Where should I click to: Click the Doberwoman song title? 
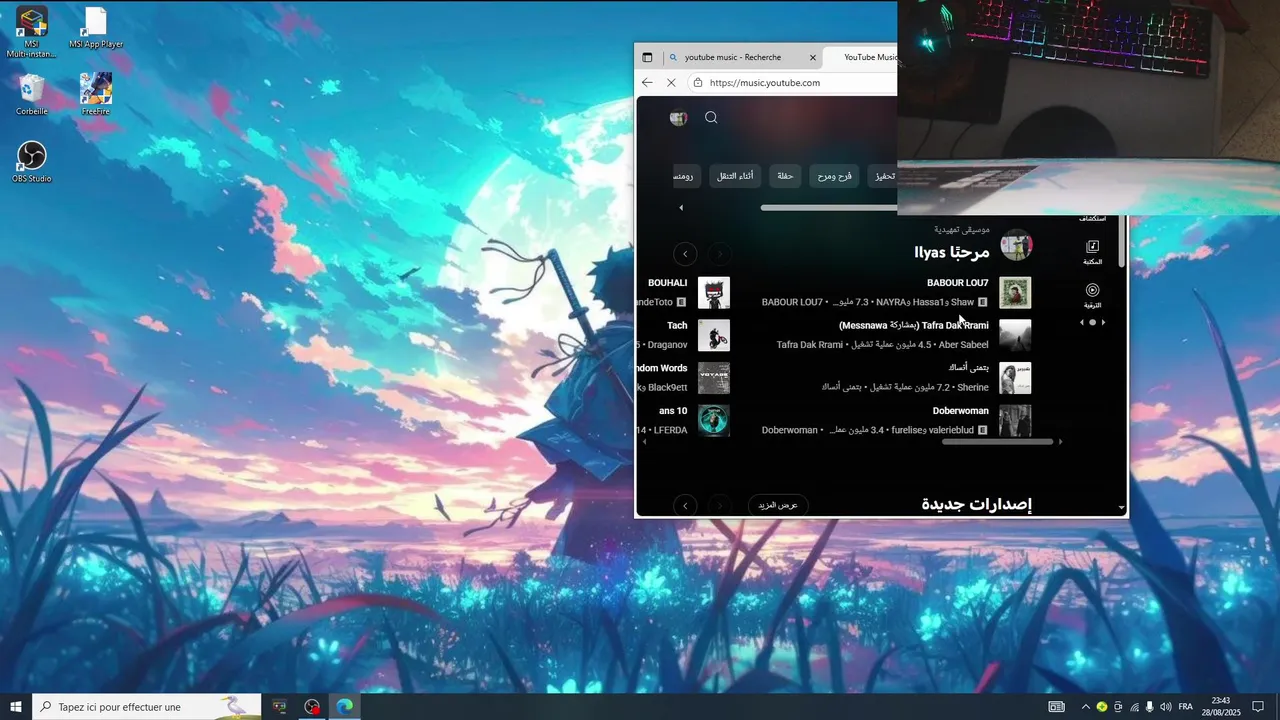[x=961, y=411]
